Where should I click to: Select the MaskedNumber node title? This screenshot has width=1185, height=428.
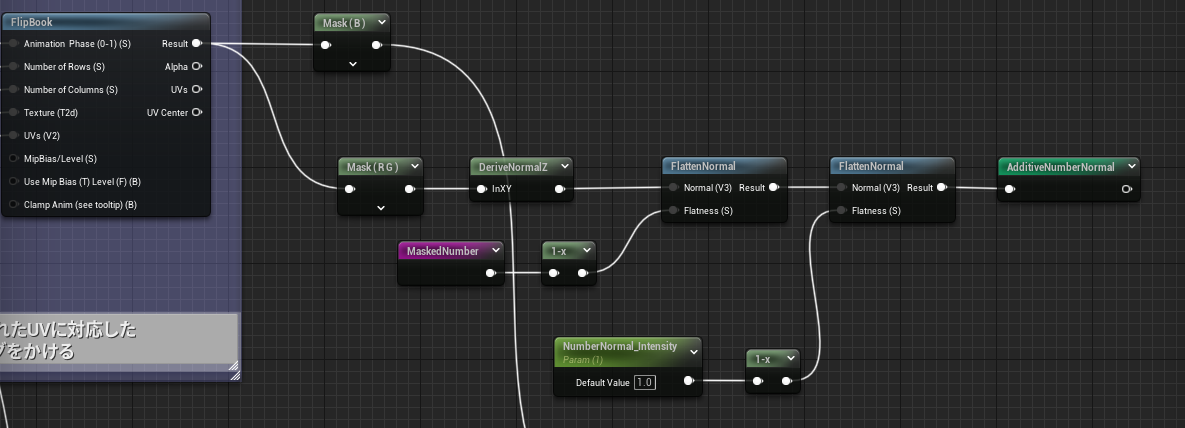pyautogui.click(x=443, y=250)
